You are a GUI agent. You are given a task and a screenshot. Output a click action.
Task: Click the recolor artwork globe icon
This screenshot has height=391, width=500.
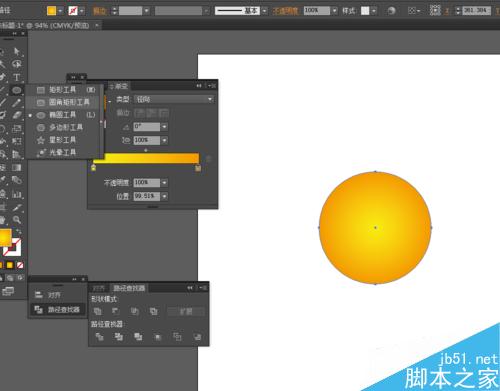(x=391, y=11)
